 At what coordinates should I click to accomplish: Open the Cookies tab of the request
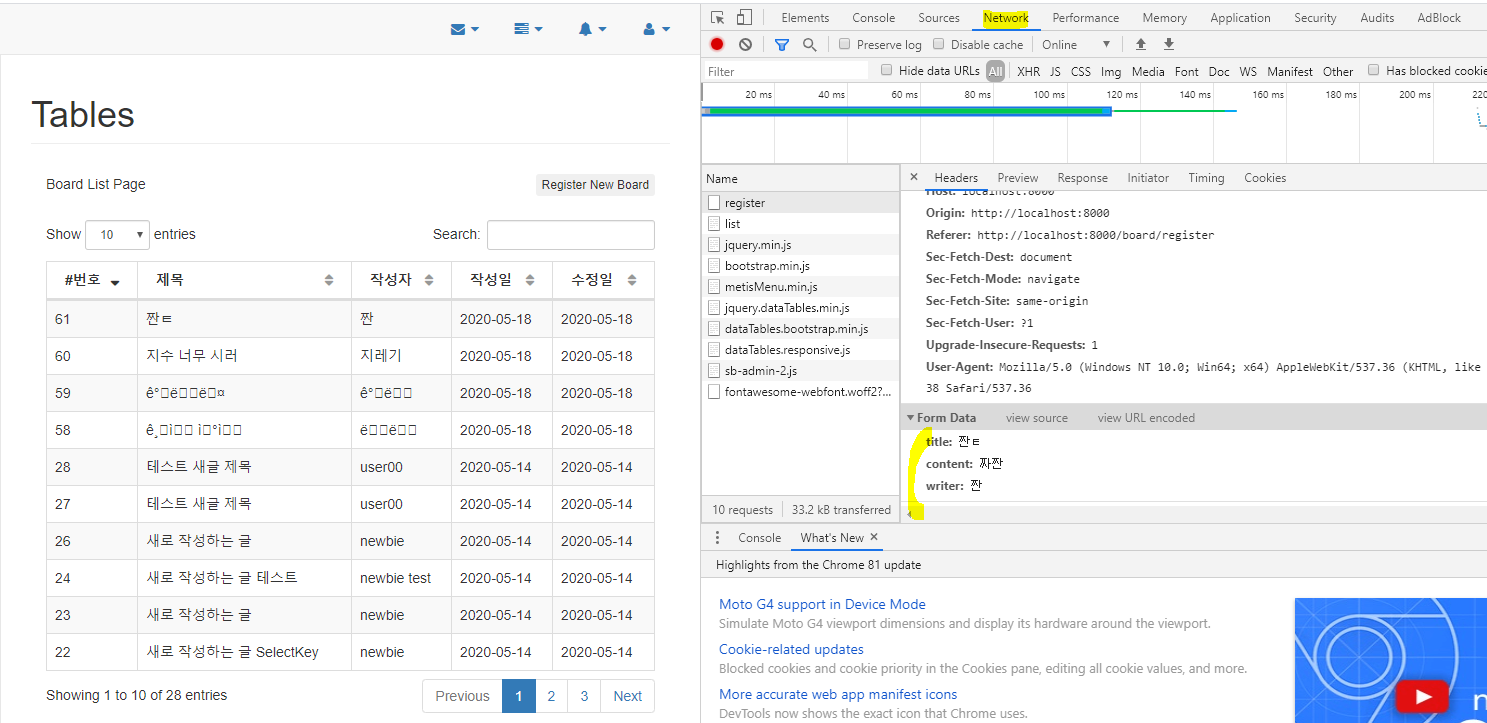(x=1265, y=177)
